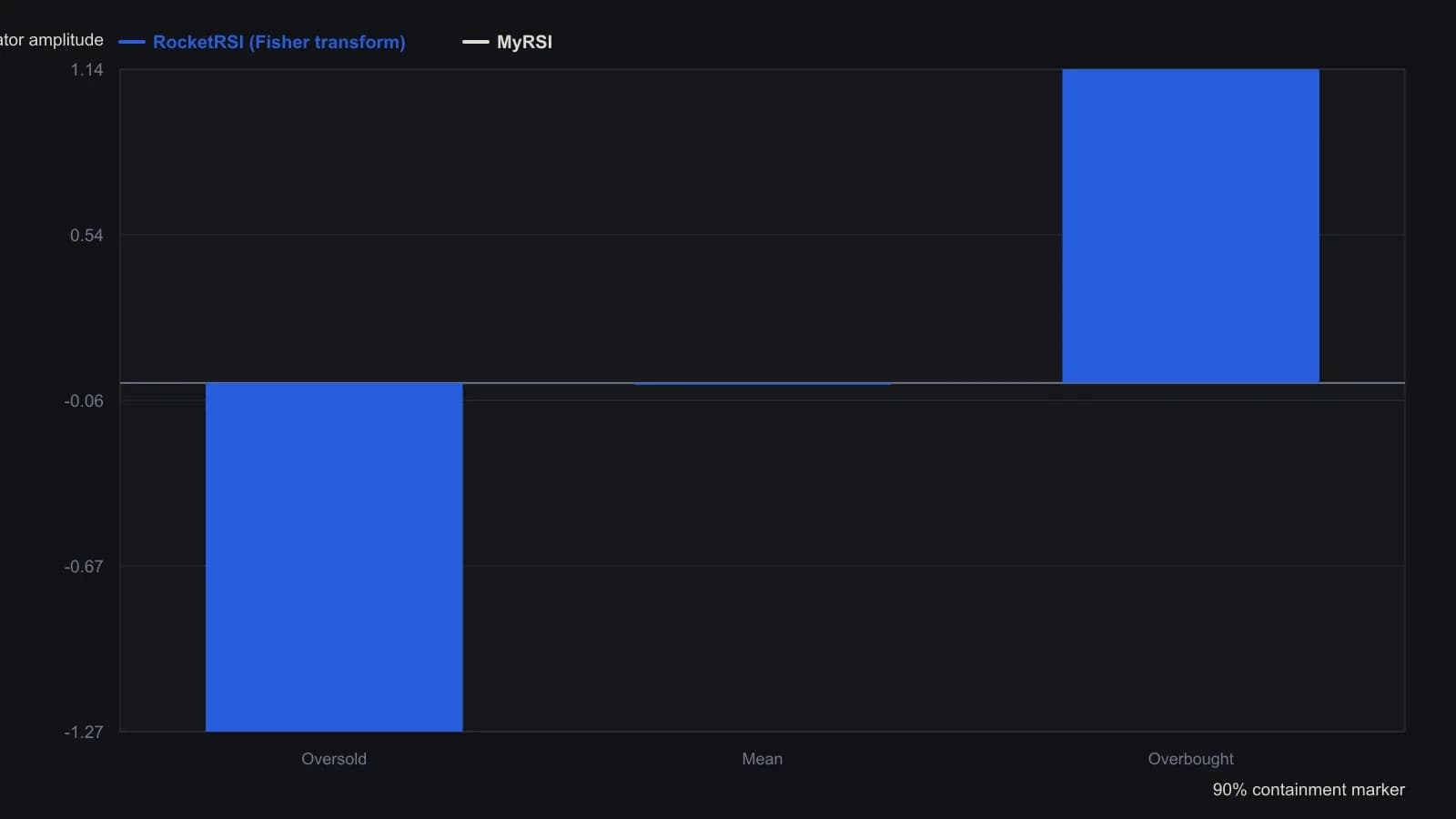Image resolution: width=1456 pixels, height=819 pixels.
Task: Click the thin Mean bar at the zero line
Action: point(763,383)
